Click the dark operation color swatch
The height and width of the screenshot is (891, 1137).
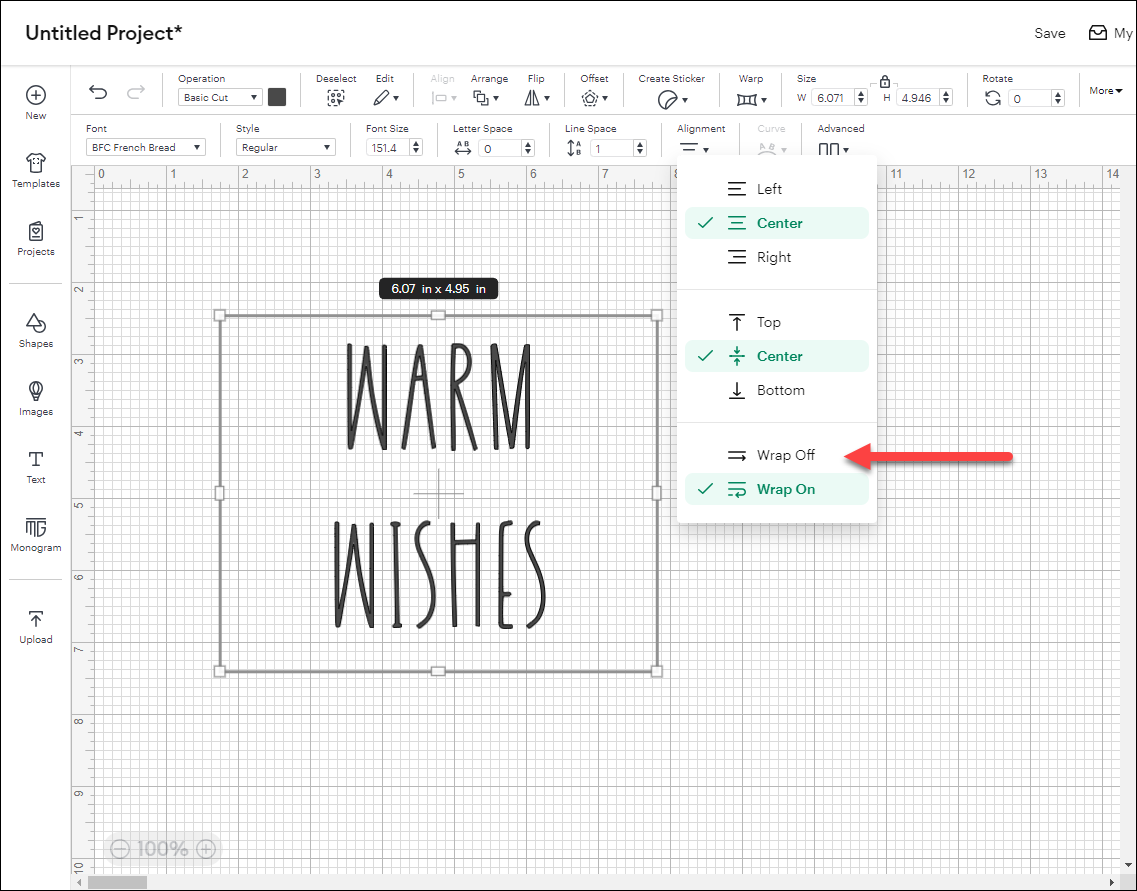[277, 97]
